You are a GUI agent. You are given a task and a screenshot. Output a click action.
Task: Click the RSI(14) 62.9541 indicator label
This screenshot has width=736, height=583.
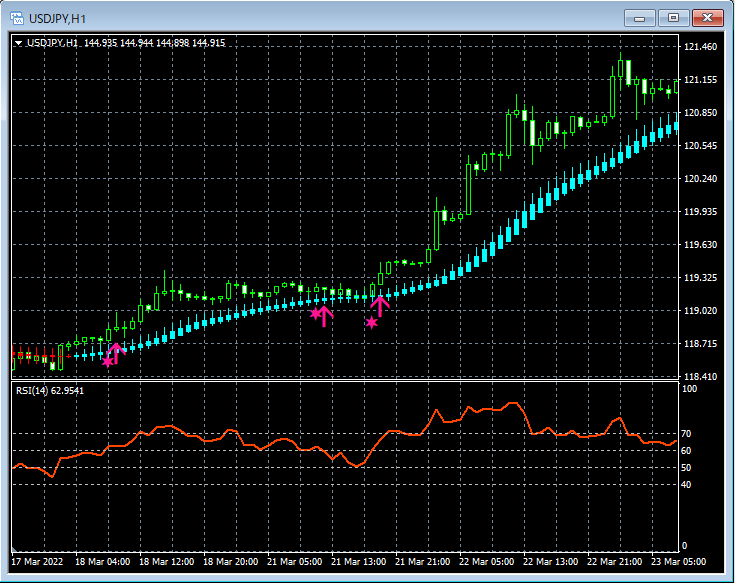(50, 391)
